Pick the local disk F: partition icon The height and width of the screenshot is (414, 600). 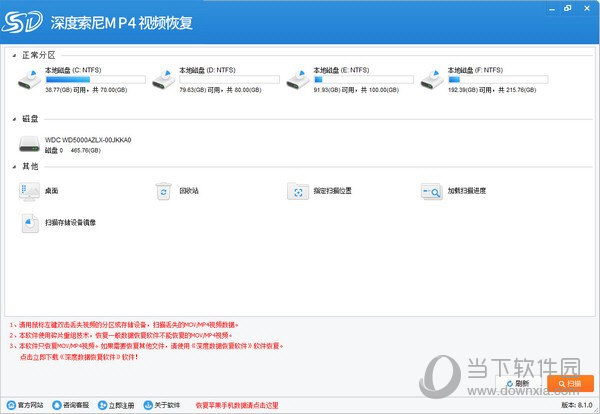pyautogui.click(x=432, y=78)
